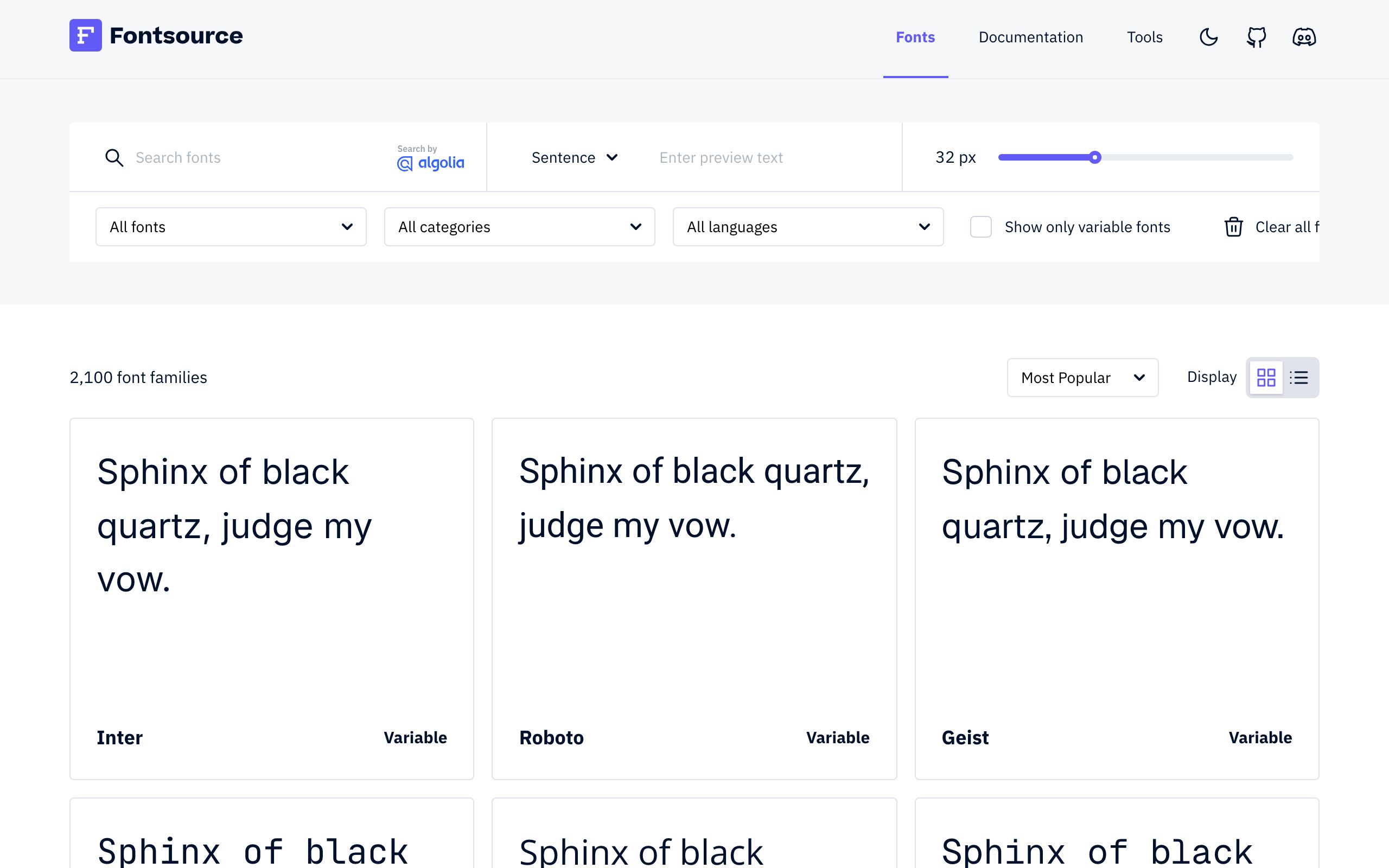1389x868 pixels.
Task: Expand the All categories dropdown
Action: (x=519, y=227)
